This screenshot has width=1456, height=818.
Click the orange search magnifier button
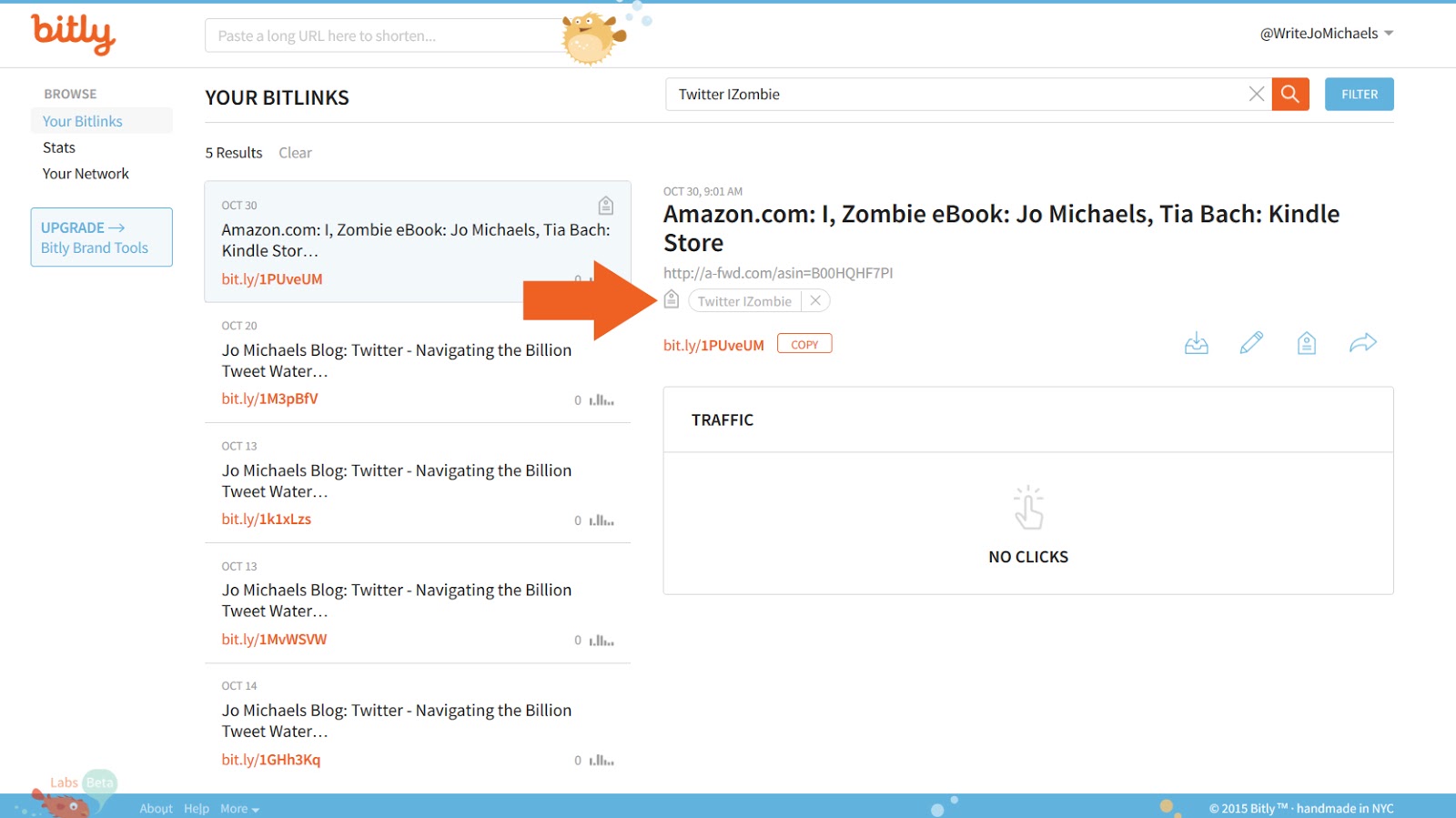[1289, 94]
